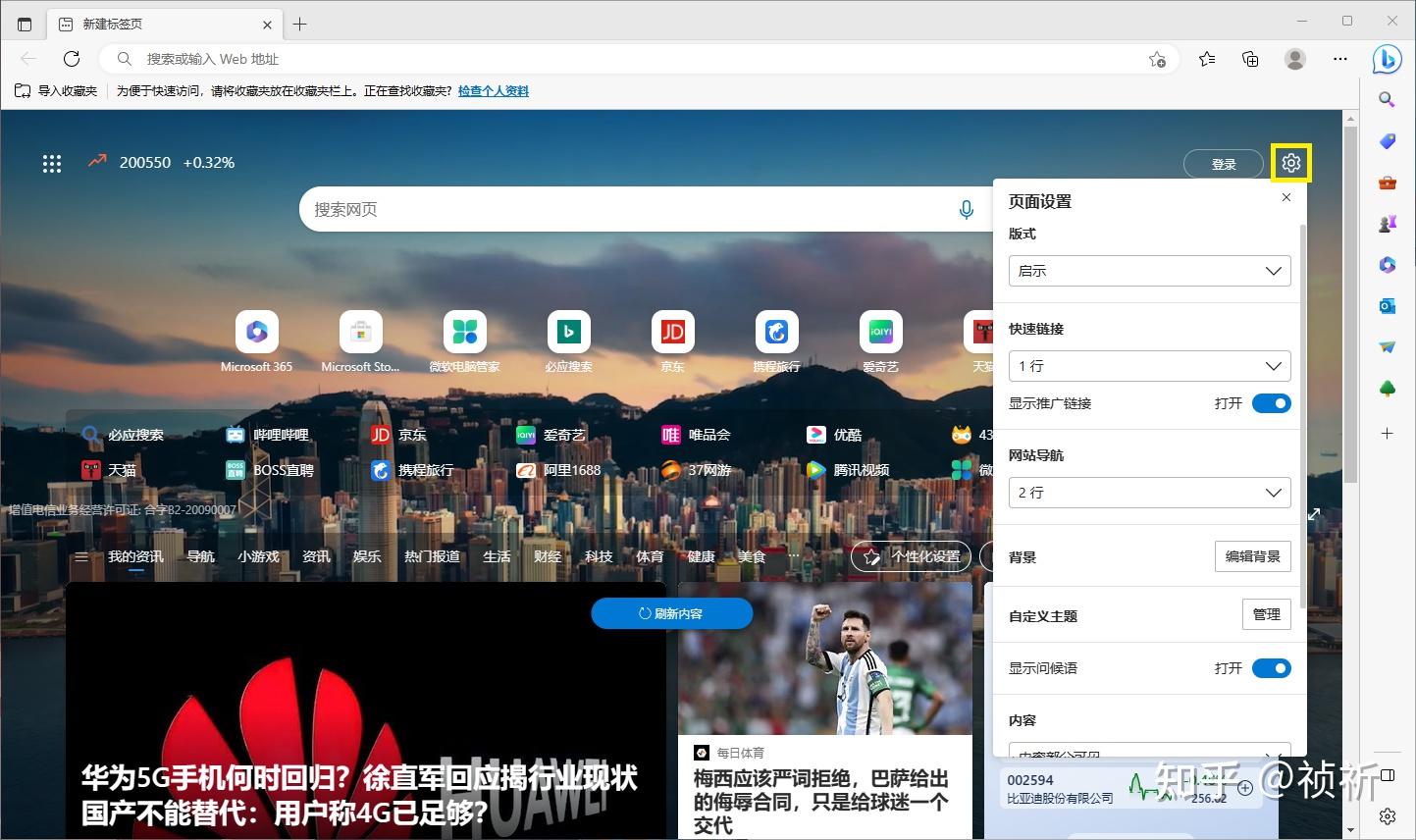Image resolution: width=1416 pixels, height=840 pixels.
Task: Open the Messi 每日体育 news card
Action: (x=825, y=709)
